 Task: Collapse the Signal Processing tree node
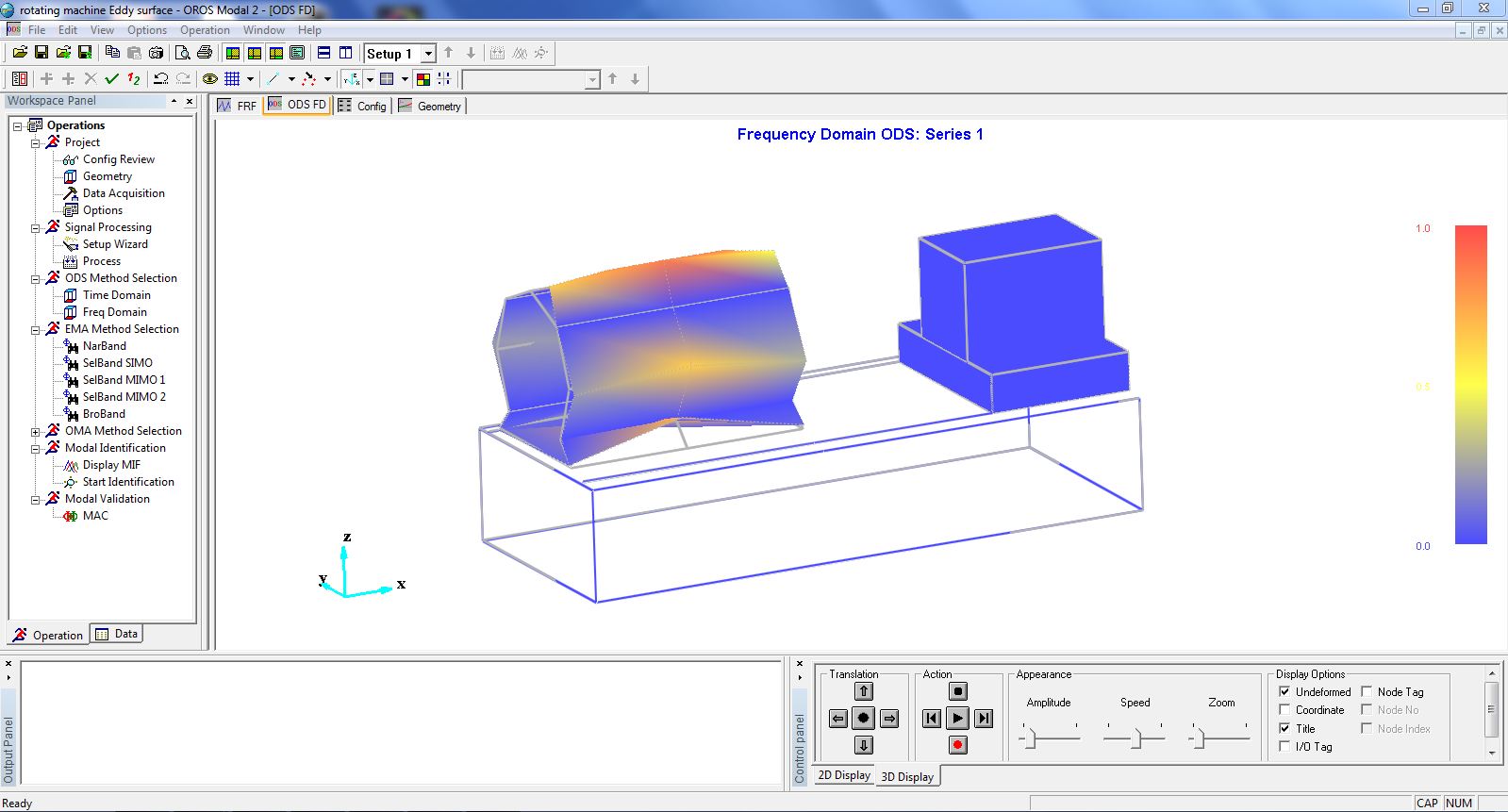click(x=36, y=228)
